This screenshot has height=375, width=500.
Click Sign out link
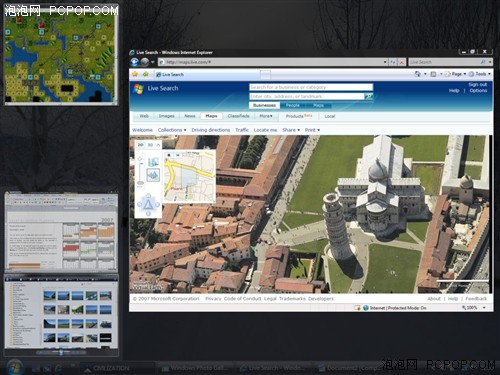[478, 85]
